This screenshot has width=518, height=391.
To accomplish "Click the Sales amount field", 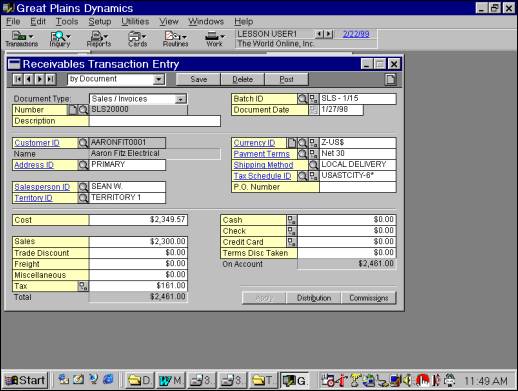I will (x=138, y=241).
